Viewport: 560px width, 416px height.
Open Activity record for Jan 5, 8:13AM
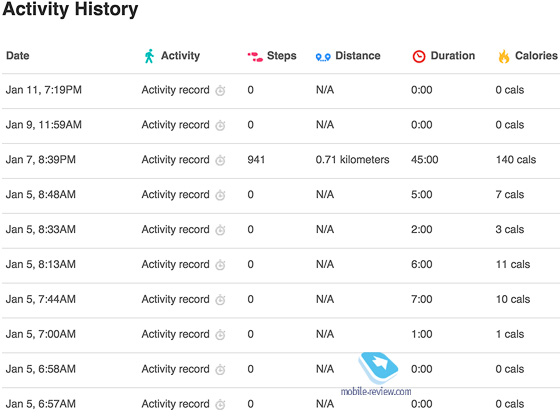[x=175, y=265]
